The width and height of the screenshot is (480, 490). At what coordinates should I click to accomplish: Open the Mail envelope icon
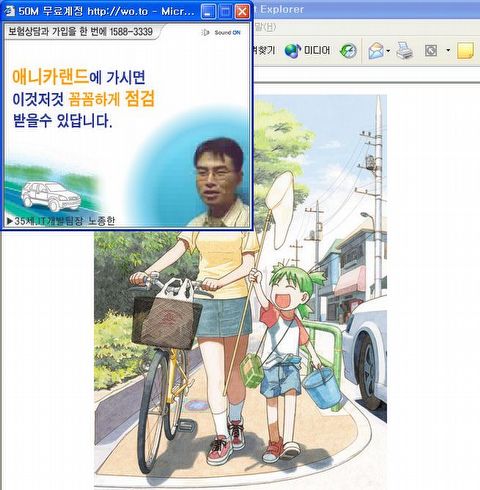(376, 51)
